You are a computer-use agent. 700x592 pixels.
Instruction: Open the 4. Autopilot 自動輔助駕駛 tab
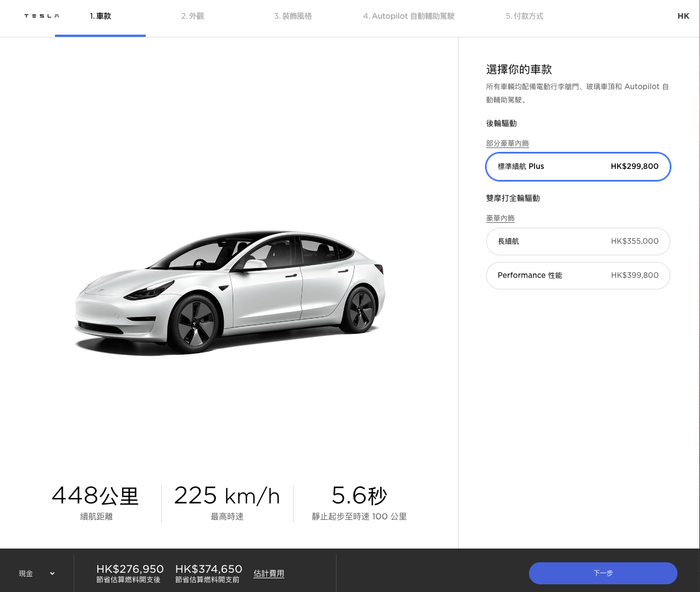tap(408, 16)
